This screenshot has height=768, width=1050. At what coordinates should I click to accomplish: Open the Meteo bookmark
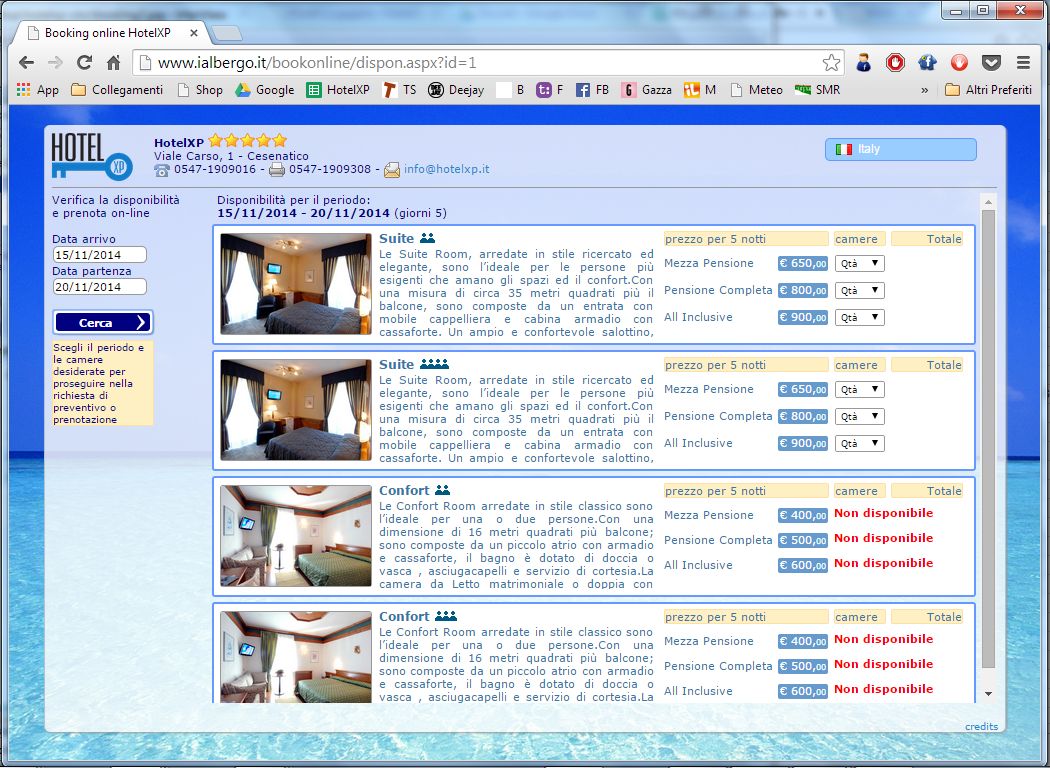756,90
